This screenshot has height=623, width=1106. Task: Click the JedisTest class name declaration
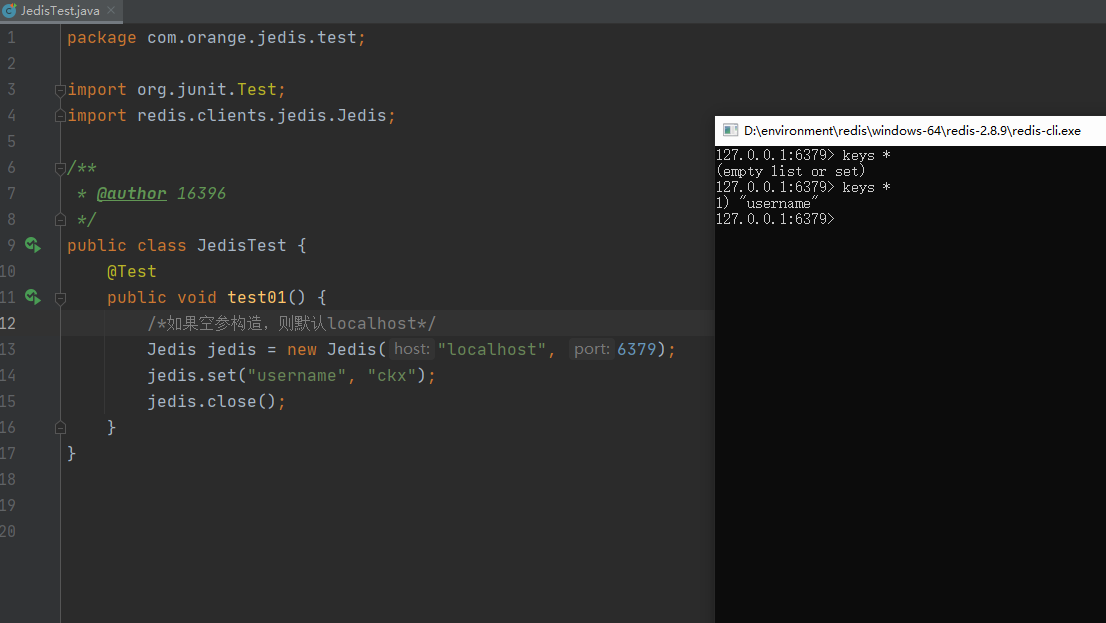pos(241,246)
